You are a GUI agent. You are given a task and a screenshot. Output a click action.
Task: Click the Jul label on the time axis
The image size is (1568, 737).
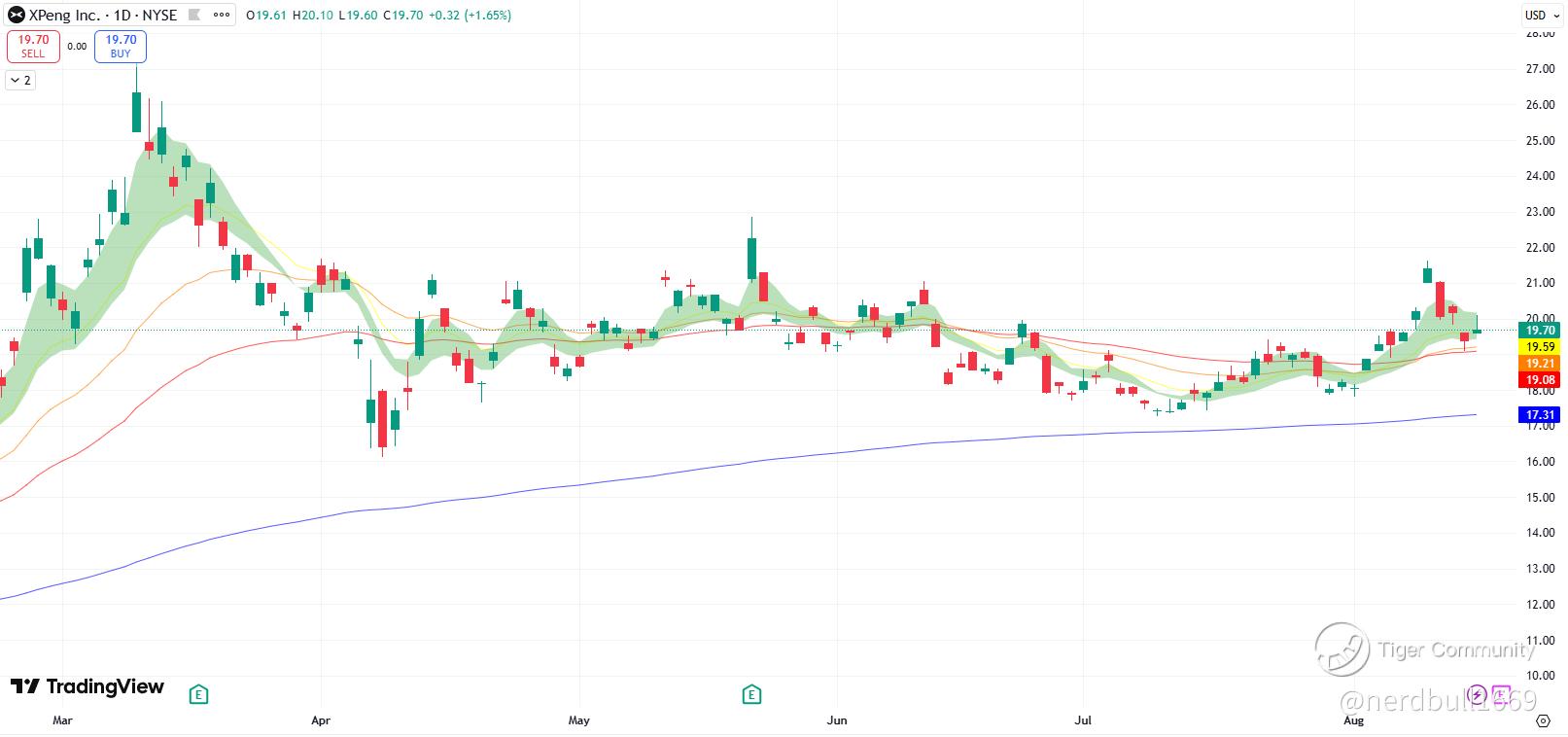tap(1083, 720)
